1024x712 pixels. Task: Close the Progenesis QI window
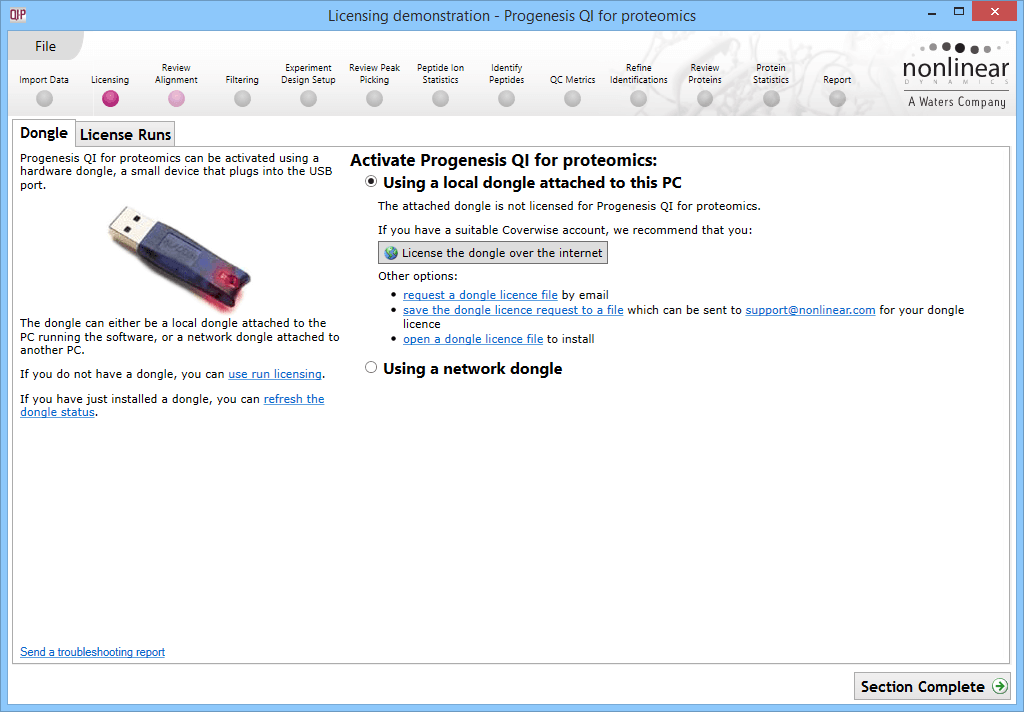995,12
